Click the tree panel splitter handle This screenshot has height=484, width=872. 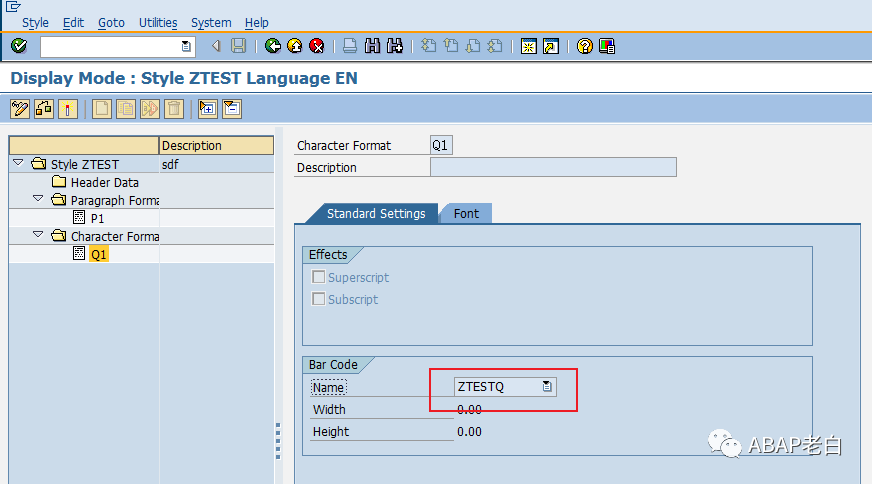tap(278, 441)
